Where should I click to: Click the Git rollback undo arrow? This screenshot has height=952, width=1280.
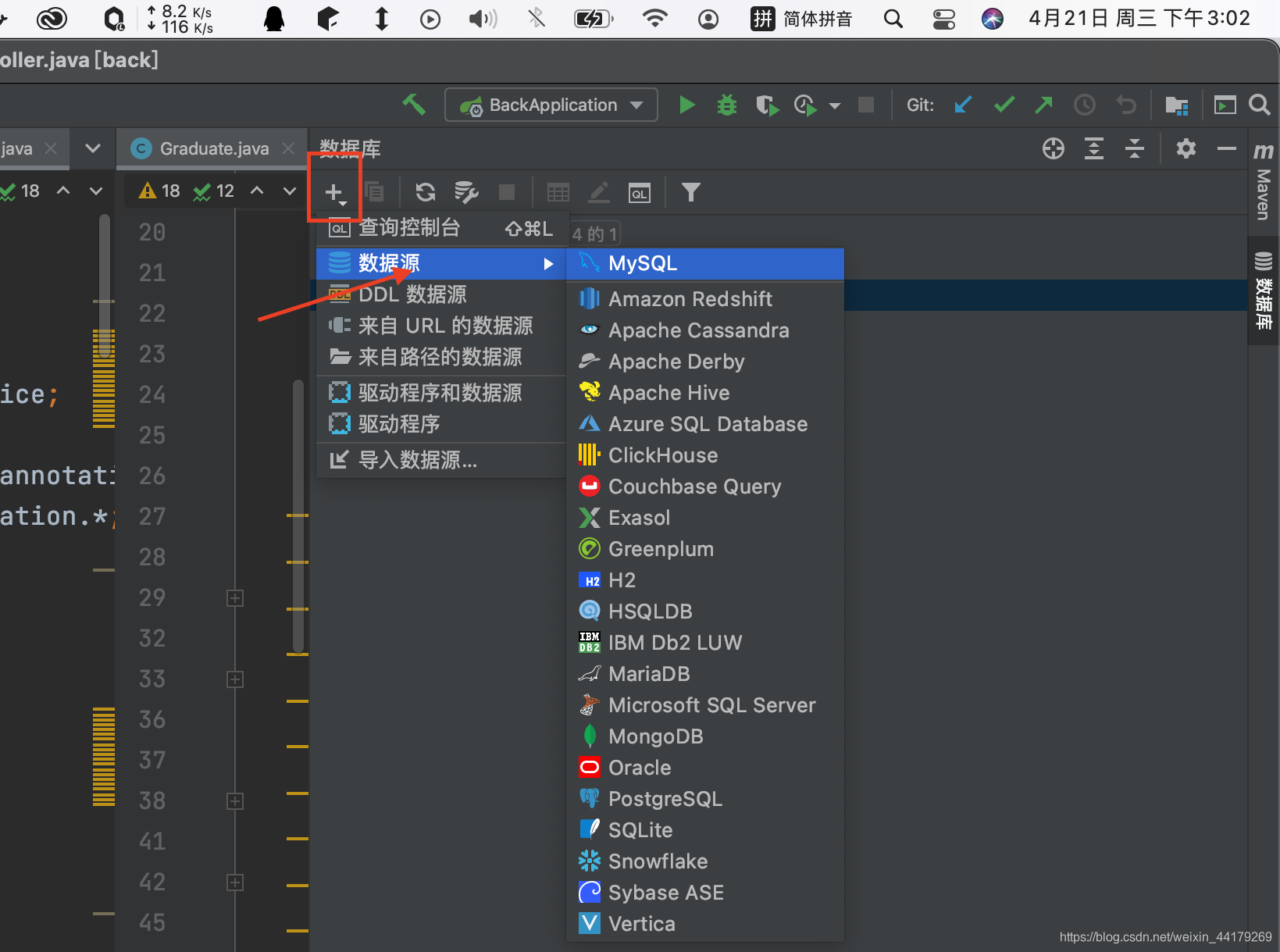click(x=1125, y=105)
